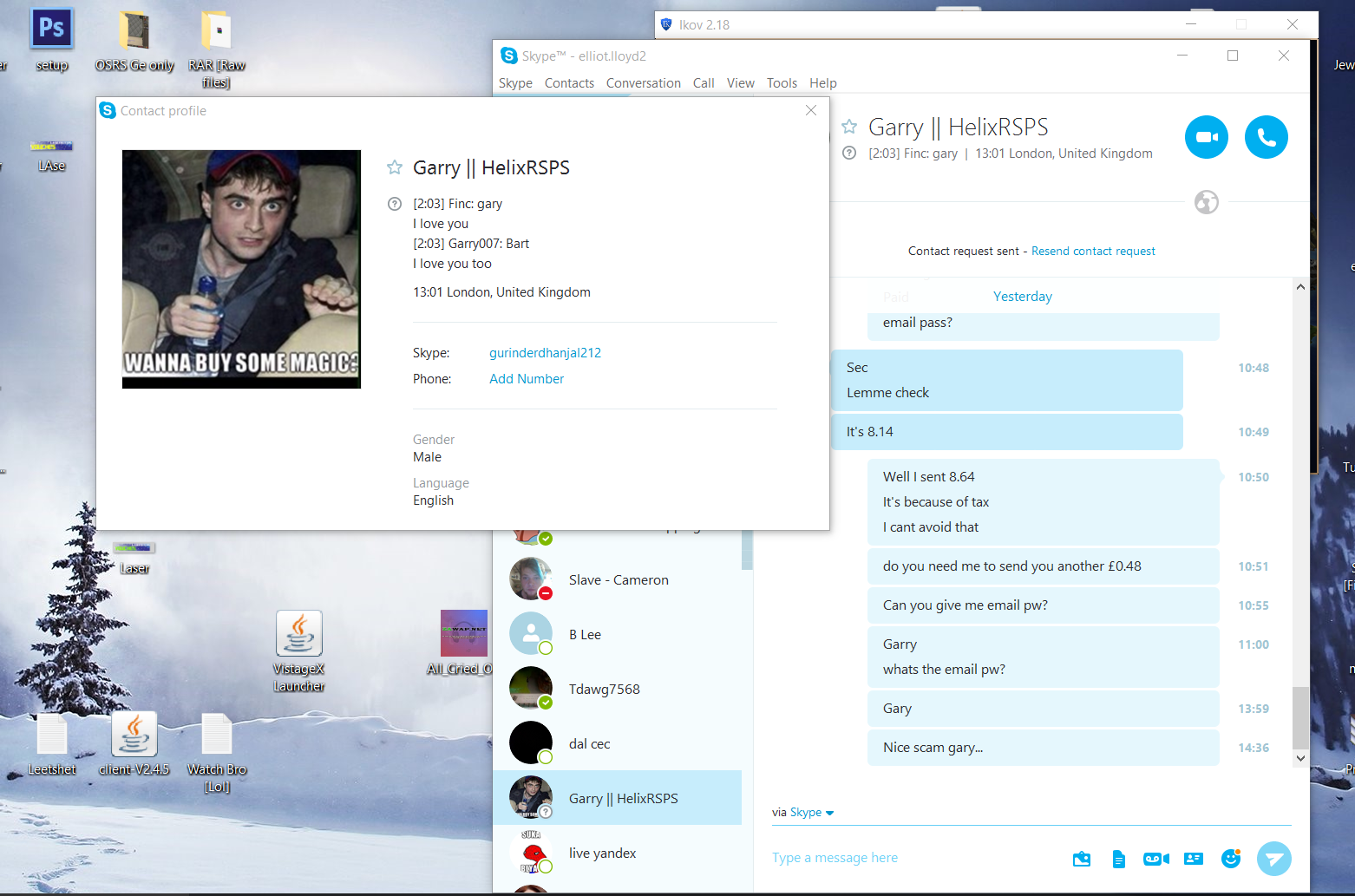The height and width of the screenshot is (896, 1355).
Task: Click the contact list scrollbar
Action: click(x=748, y=550)
